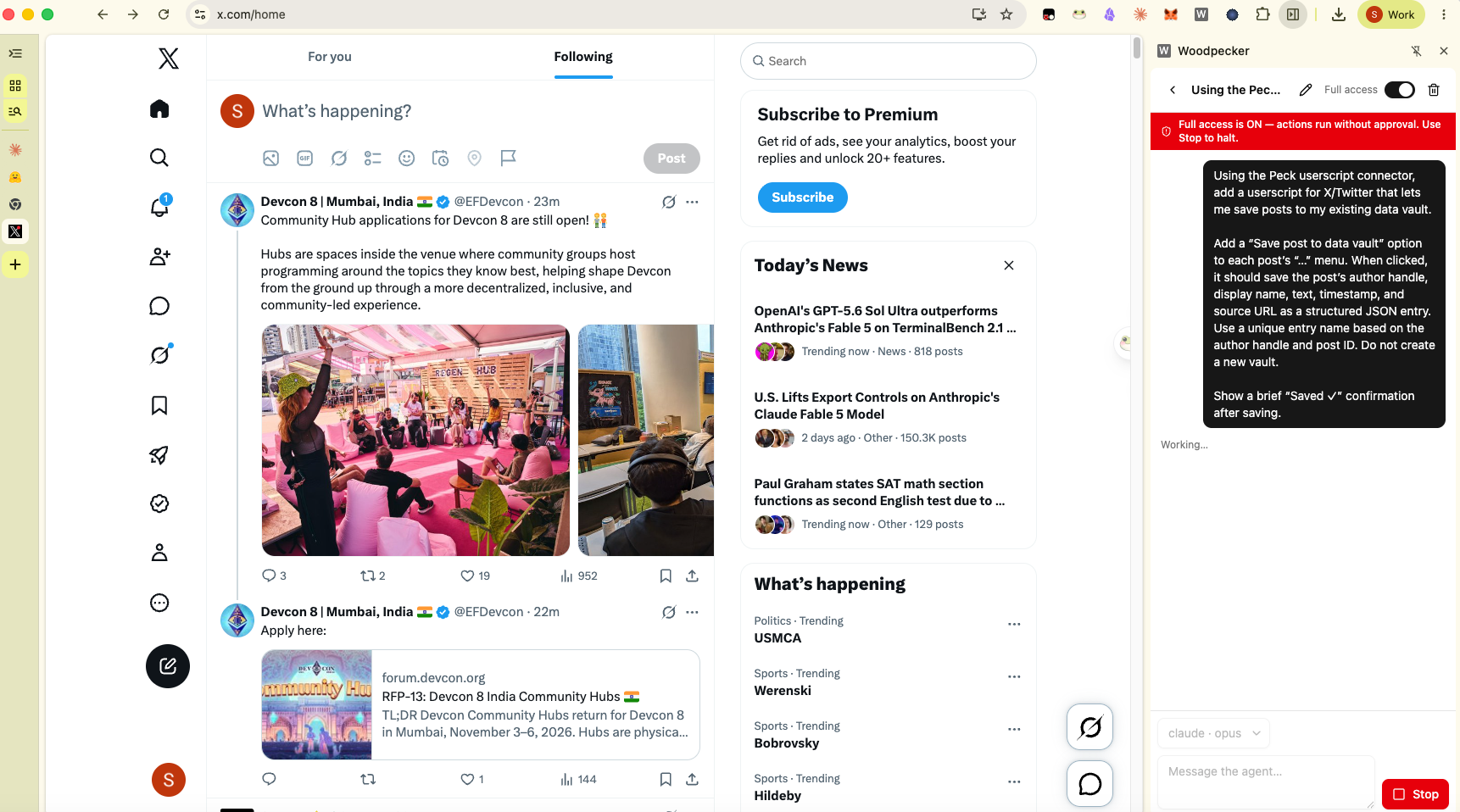Click the Subscribe button for Premium
This screenshot has height=812, width=1460.
tap(802, 197)
